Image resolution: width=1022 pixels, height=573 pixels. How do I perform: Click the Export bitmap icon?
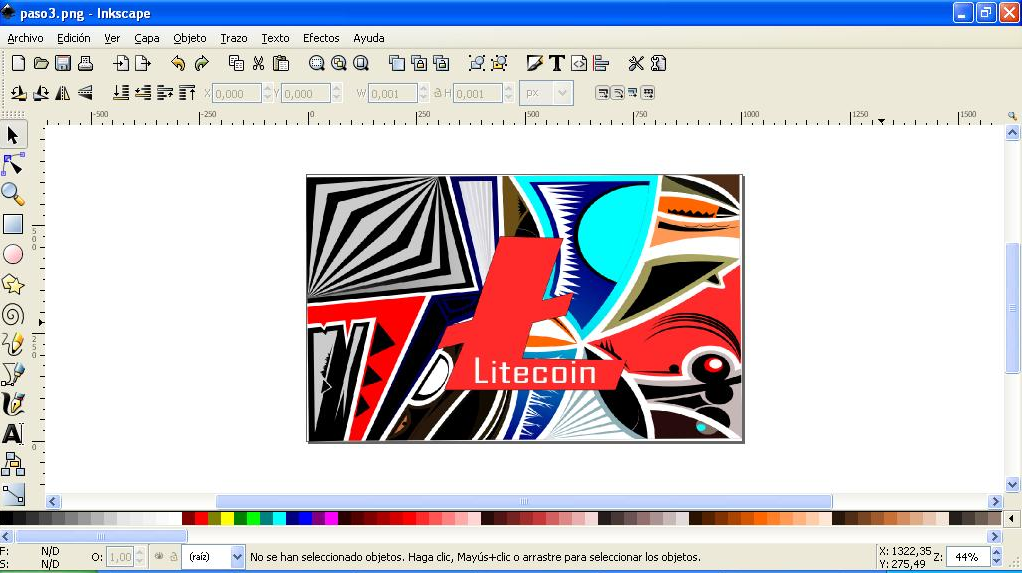click(143, 63)
